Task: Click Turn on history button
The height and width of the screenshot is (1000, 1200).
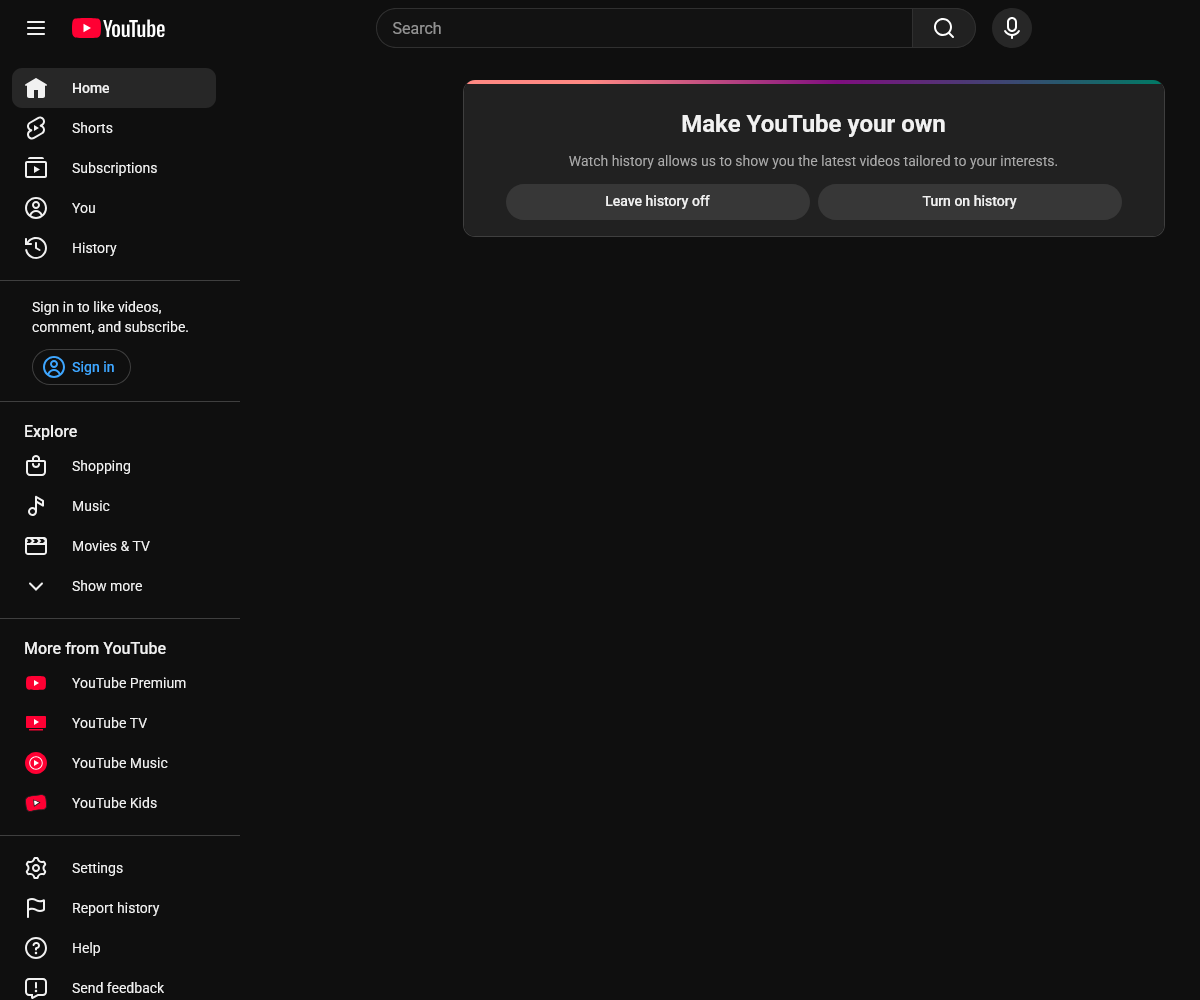Action: point(970,201)
